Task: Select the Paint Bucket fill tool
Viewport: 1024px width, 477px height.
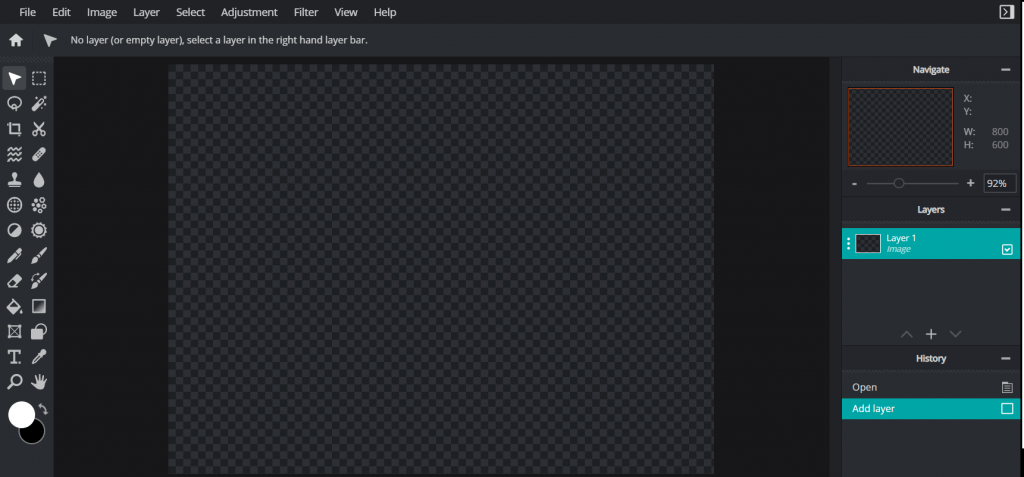Action: click(15, 306)
